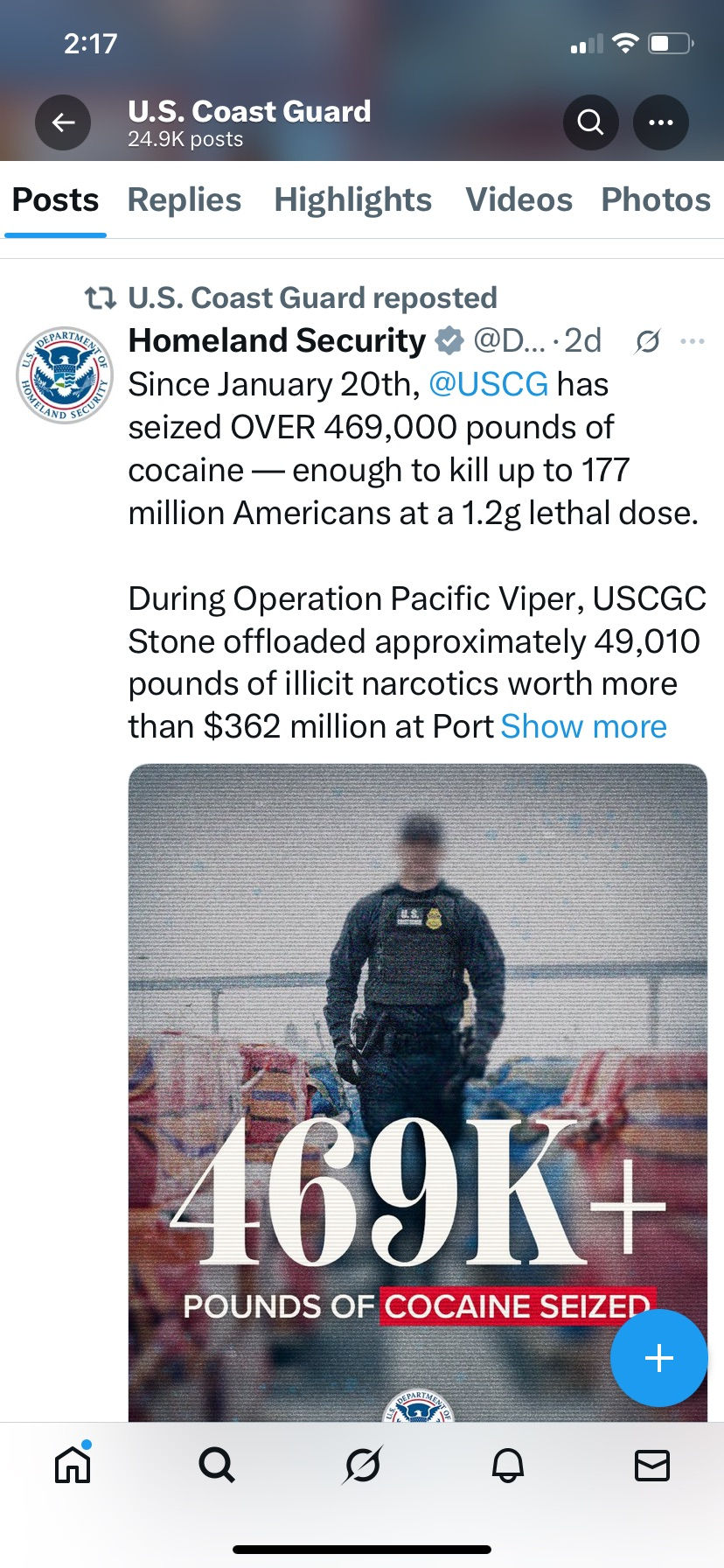Tap the Grok icon on Homeland Security post
This screenshot has width=724, height=1568.
(647, 340)
